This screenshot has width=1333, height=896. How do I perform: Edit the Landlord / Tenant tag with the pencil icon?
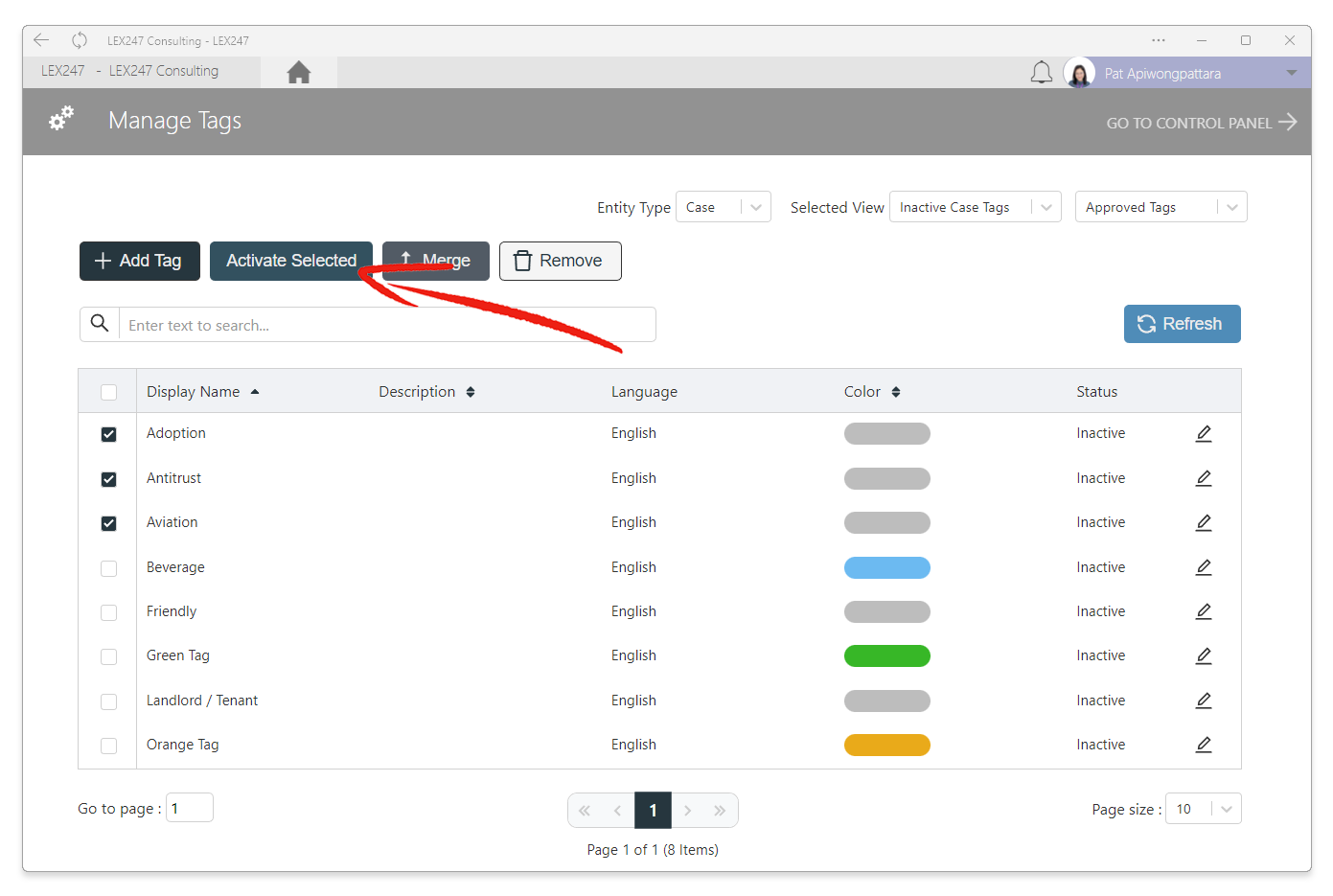(1204, 701)
